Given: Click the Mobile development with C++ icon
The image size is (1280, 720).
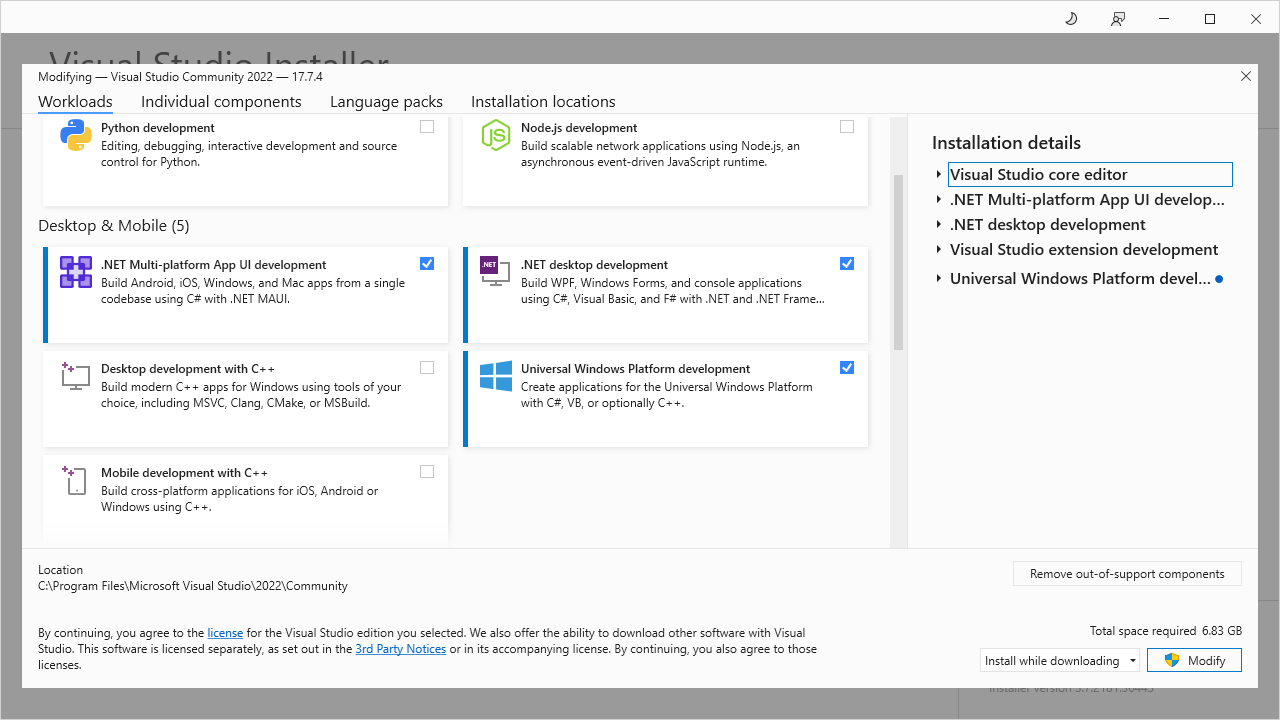Looking at the screenshot, I should point(75,481).
